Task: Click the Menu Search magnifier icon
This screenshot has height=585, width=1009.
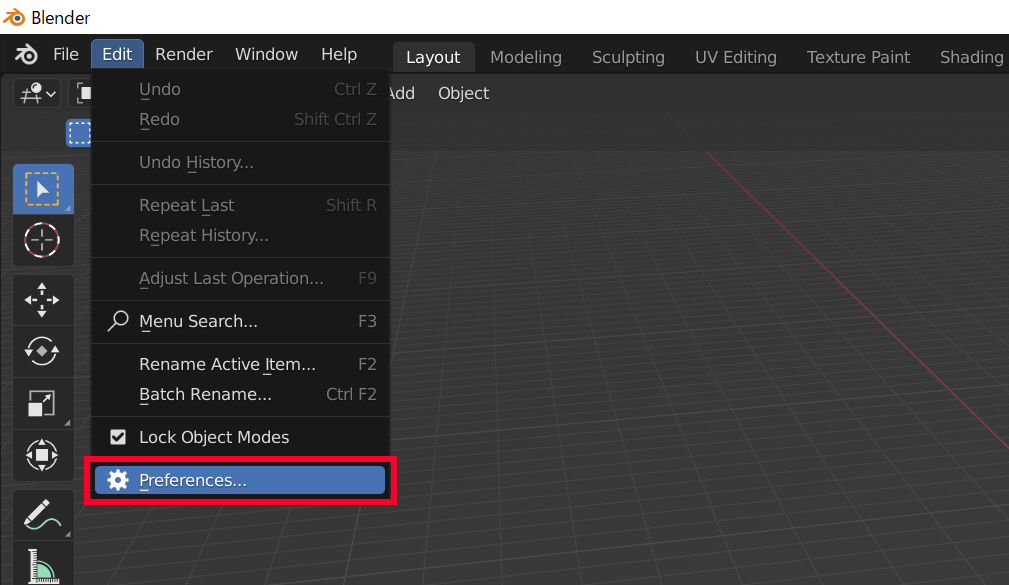Action: [117, 322]
